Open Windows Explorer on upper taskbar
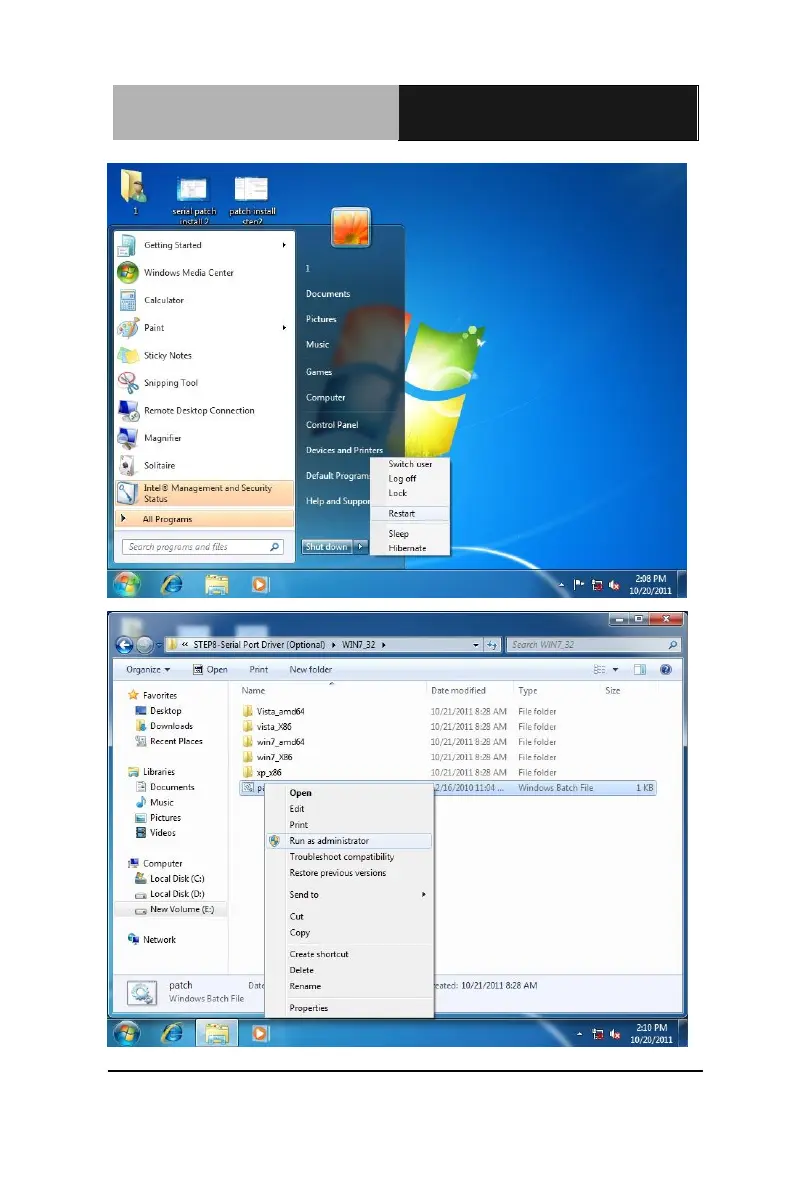Viewport: 794px width, 1191px height. tap(217, 584)
